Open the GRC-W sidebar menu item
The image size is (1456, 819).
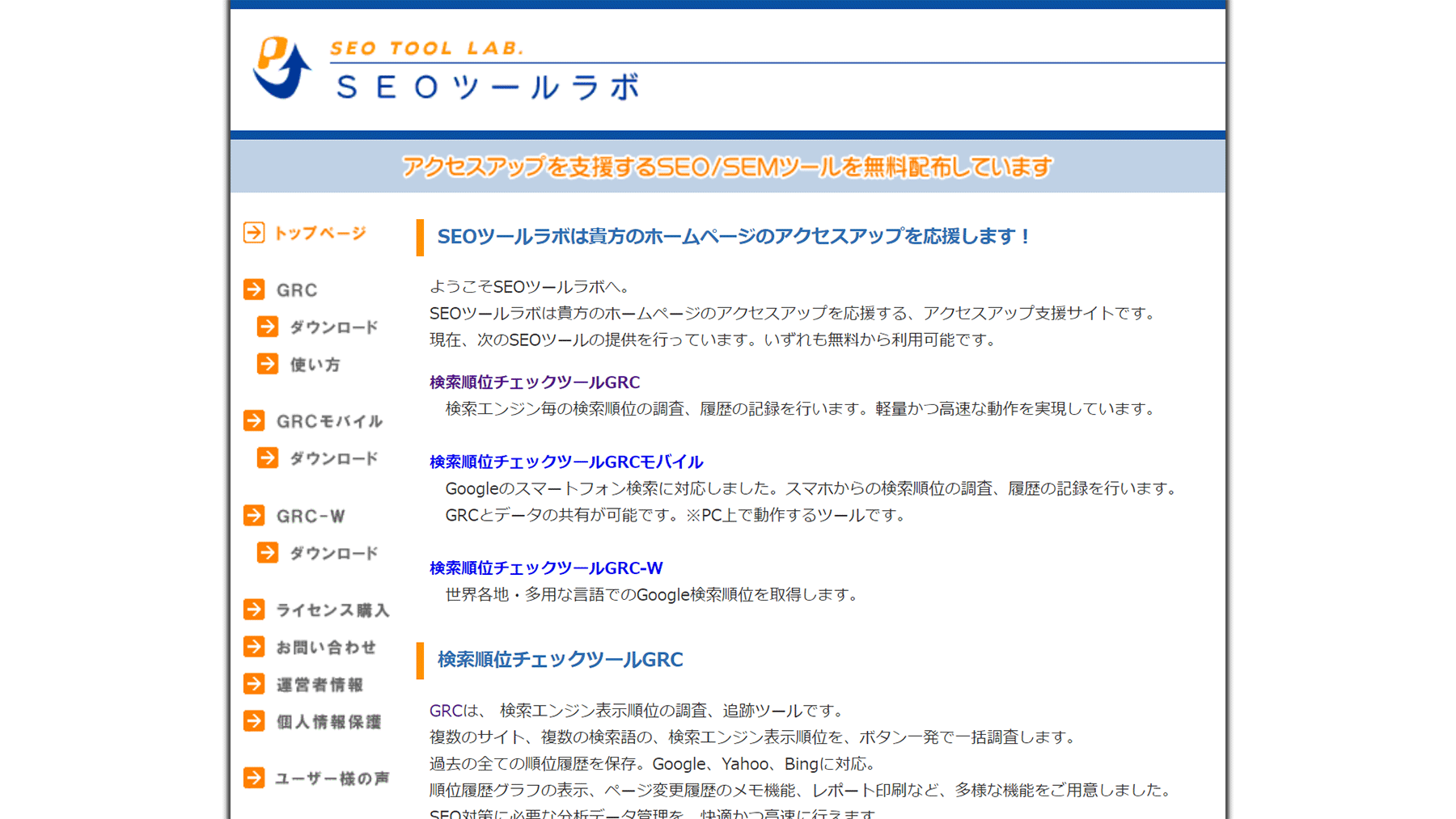311,517
